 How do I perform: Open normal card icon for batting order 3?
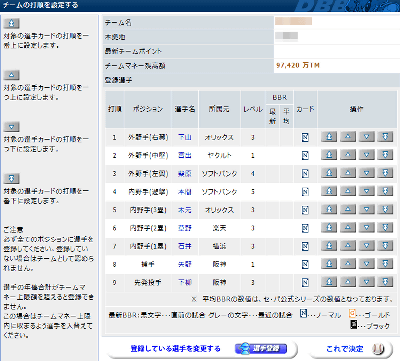coord(305,174)
